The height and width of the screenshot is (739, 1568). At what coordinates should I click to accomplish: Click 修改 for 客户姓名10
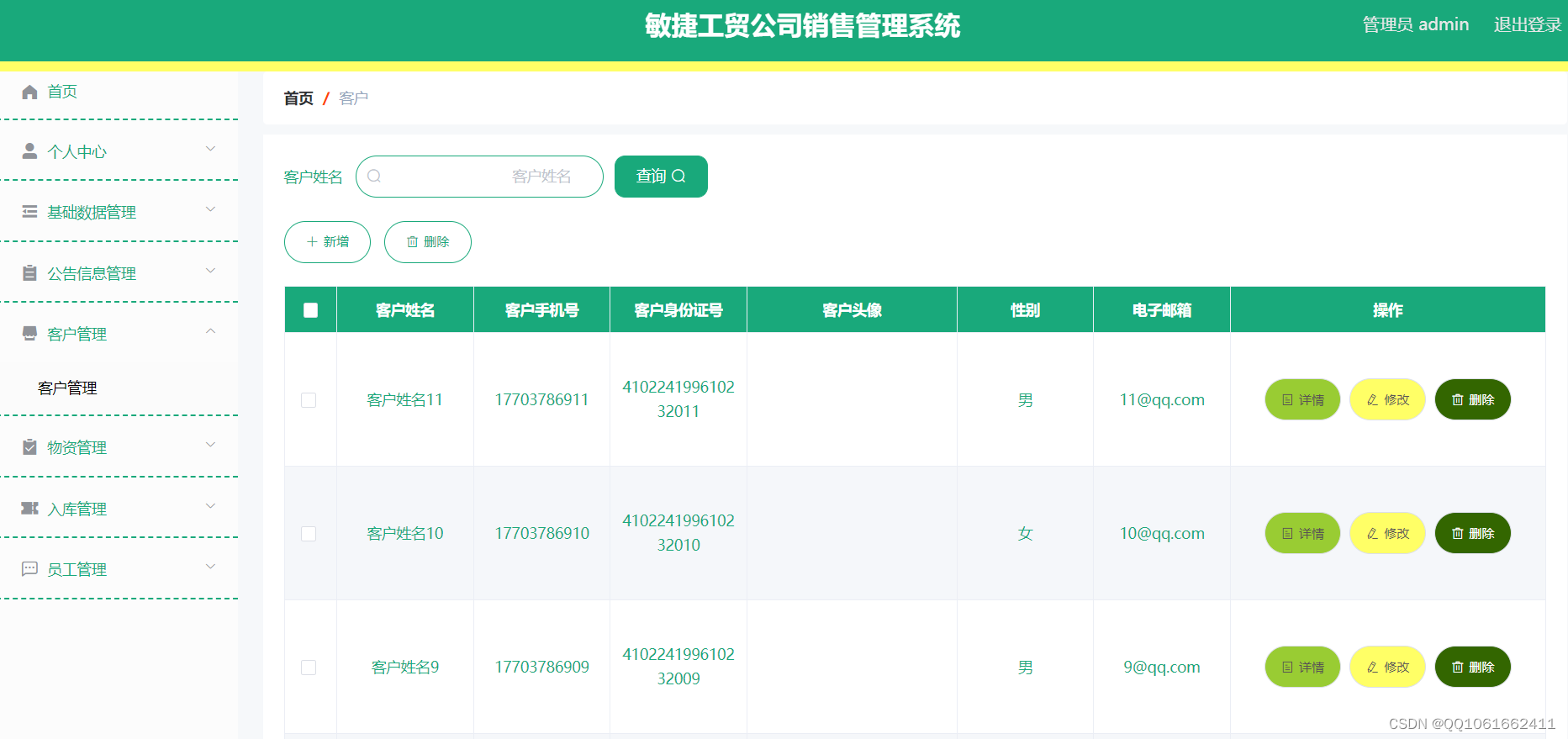[x=1387, y=533]
